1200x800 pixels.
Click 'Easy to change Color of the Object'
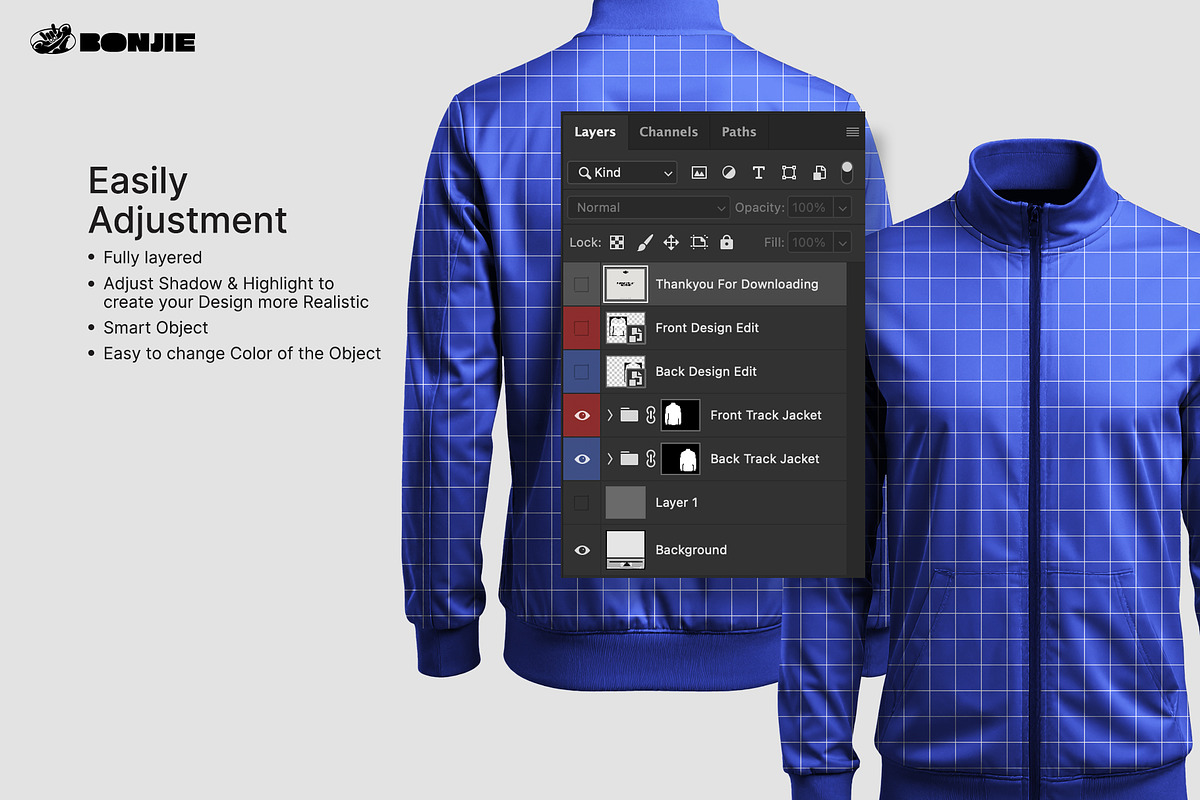242,353
